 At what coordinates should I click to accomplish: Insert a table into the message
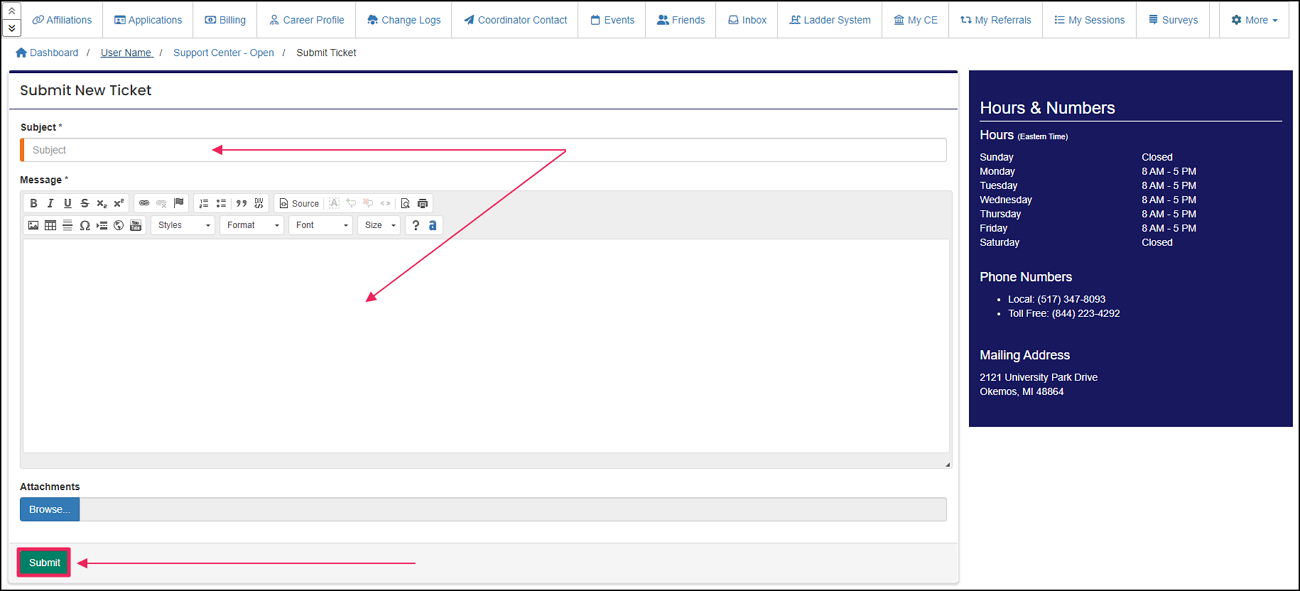click(x=50, y=225)
